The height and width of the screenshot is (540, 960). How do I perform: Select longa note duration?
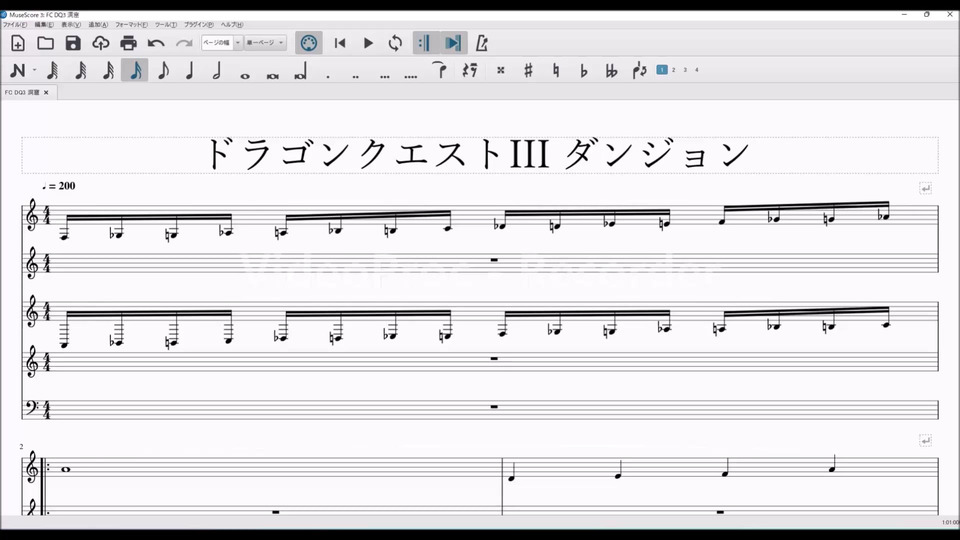pos(300,72)
